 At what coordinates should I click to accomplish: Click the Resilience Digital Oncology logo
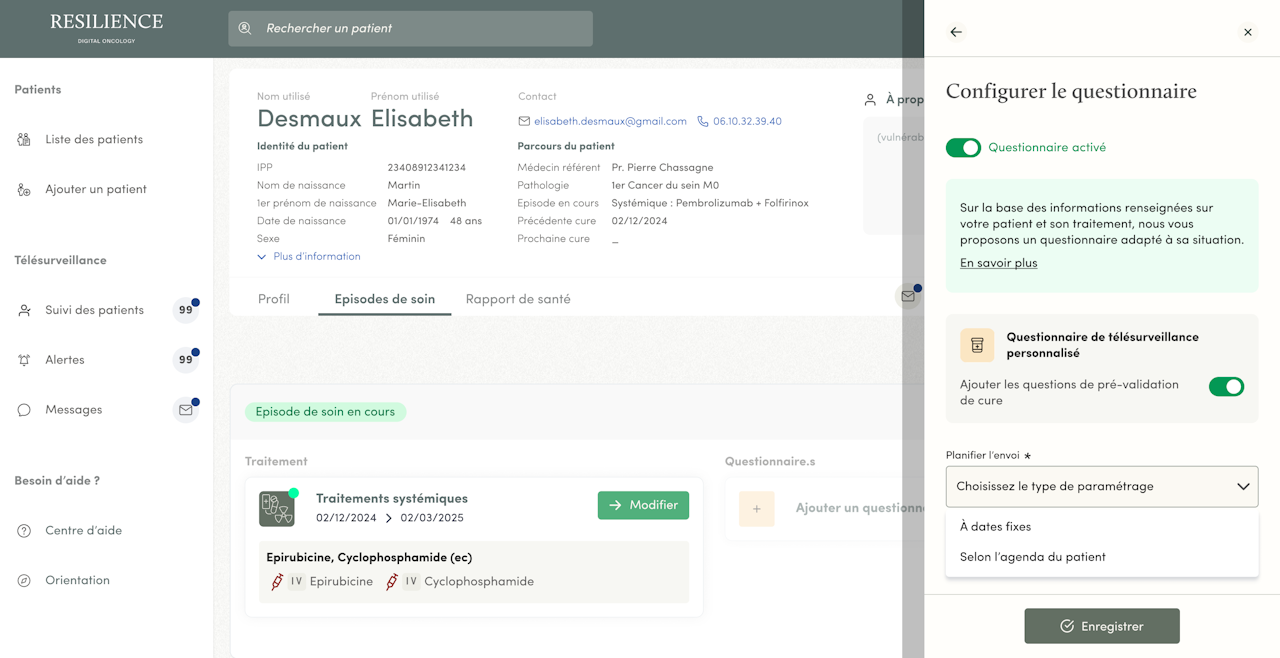(107, 27)
